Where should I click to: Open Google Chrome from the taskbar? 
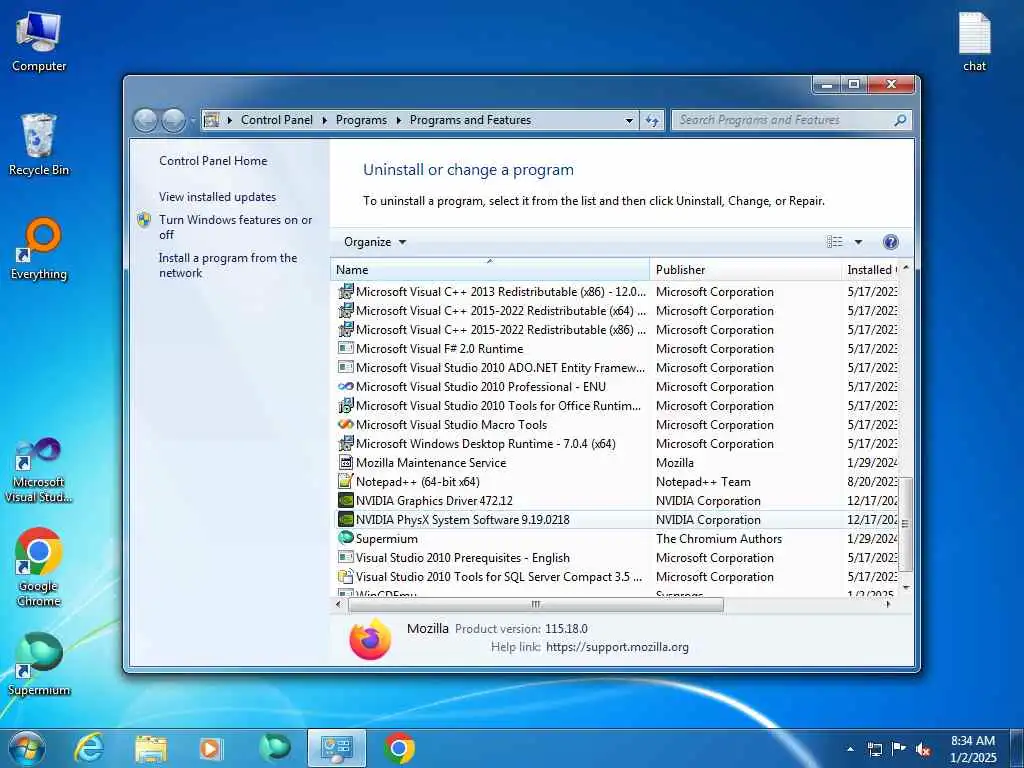coord(399,748)
